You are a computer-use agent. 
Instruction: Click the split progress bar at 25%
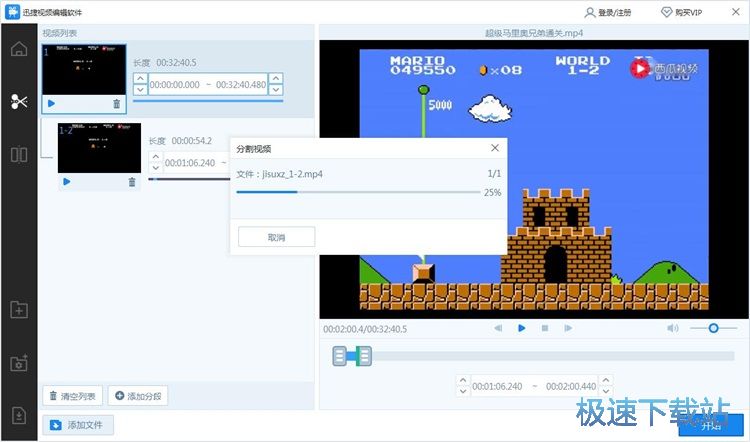click(x=358, y=192)
